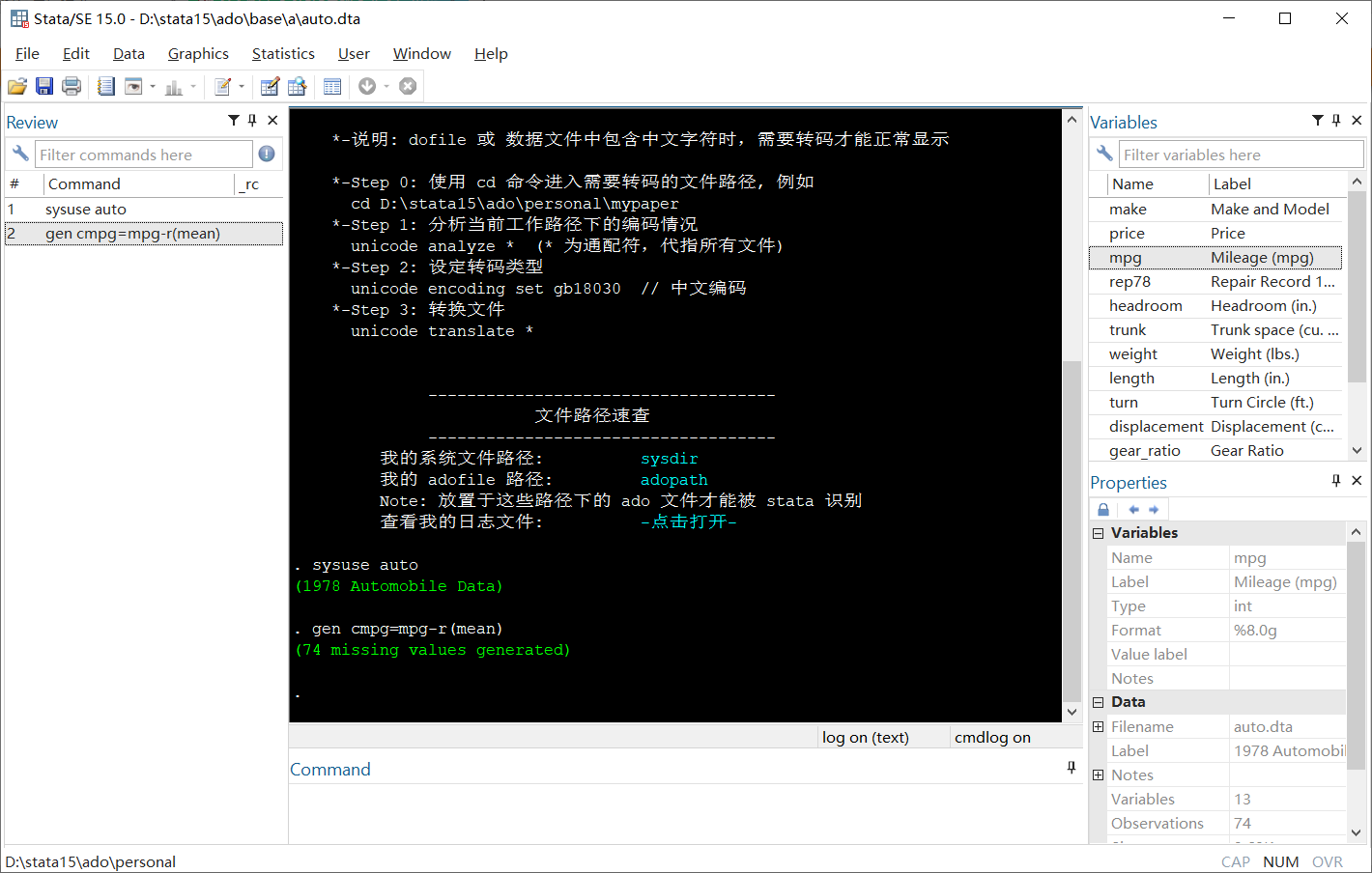Save the dataset using the floppy disk icon
This screenshot has height=873, width=1372.
[x=44, y=87]
